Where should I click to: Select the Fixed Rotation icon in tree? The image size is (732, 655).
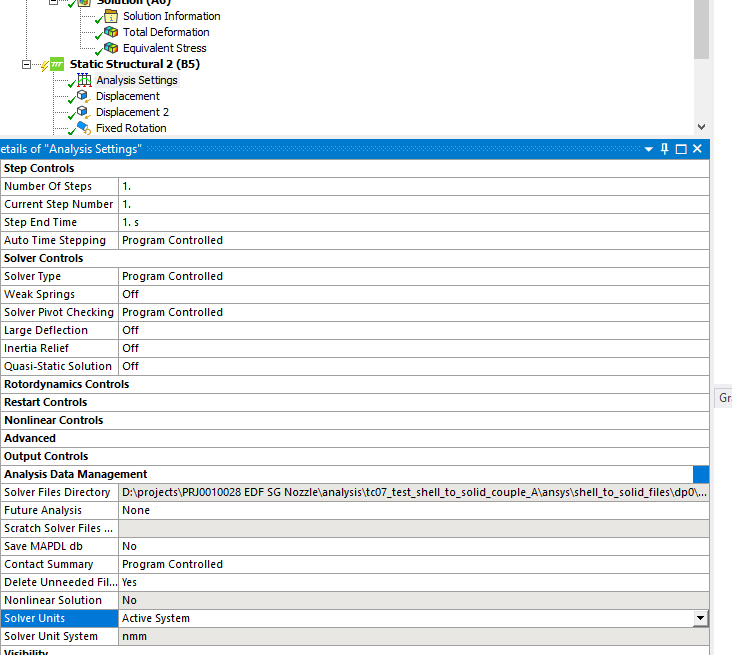pos(84,128)
